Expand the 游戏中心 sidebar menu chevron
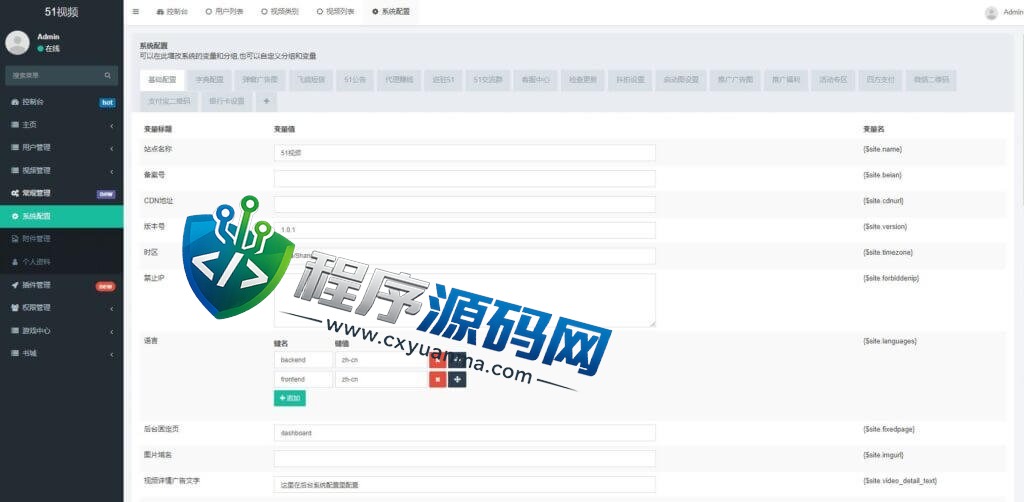 112,332
